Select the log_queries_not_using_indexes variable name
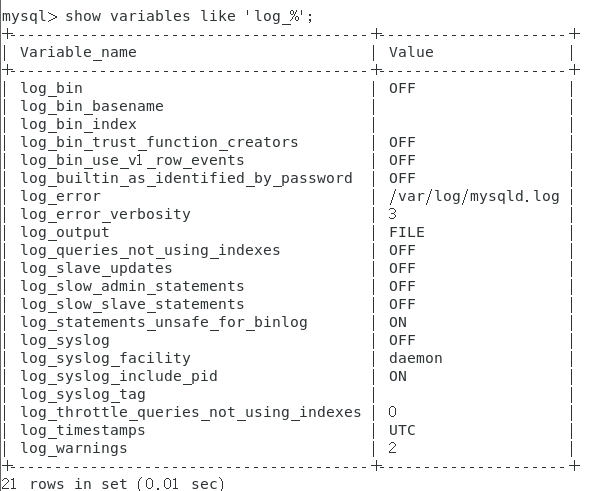Image resolution: width=602 pixels, height=491 pixels. coord(150,250)
